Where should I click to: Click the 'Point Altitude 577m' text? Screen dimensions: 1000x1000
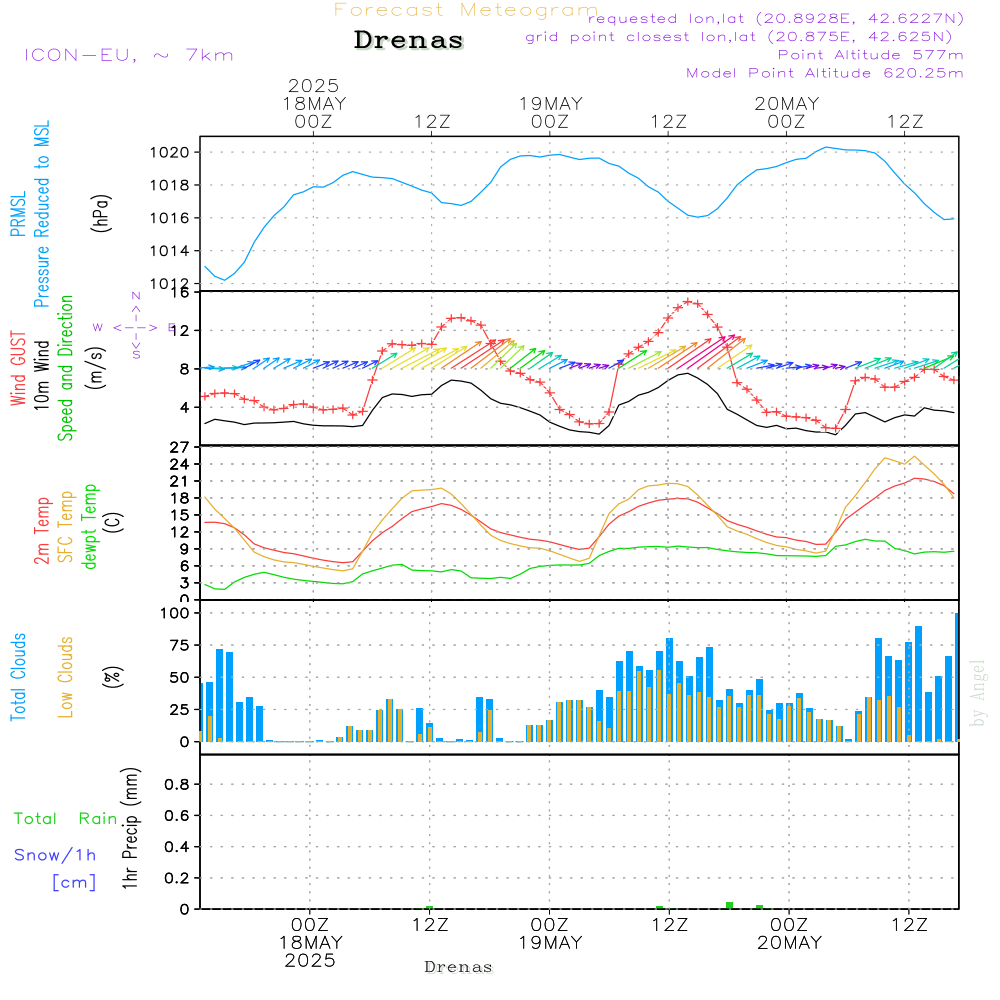870,55
